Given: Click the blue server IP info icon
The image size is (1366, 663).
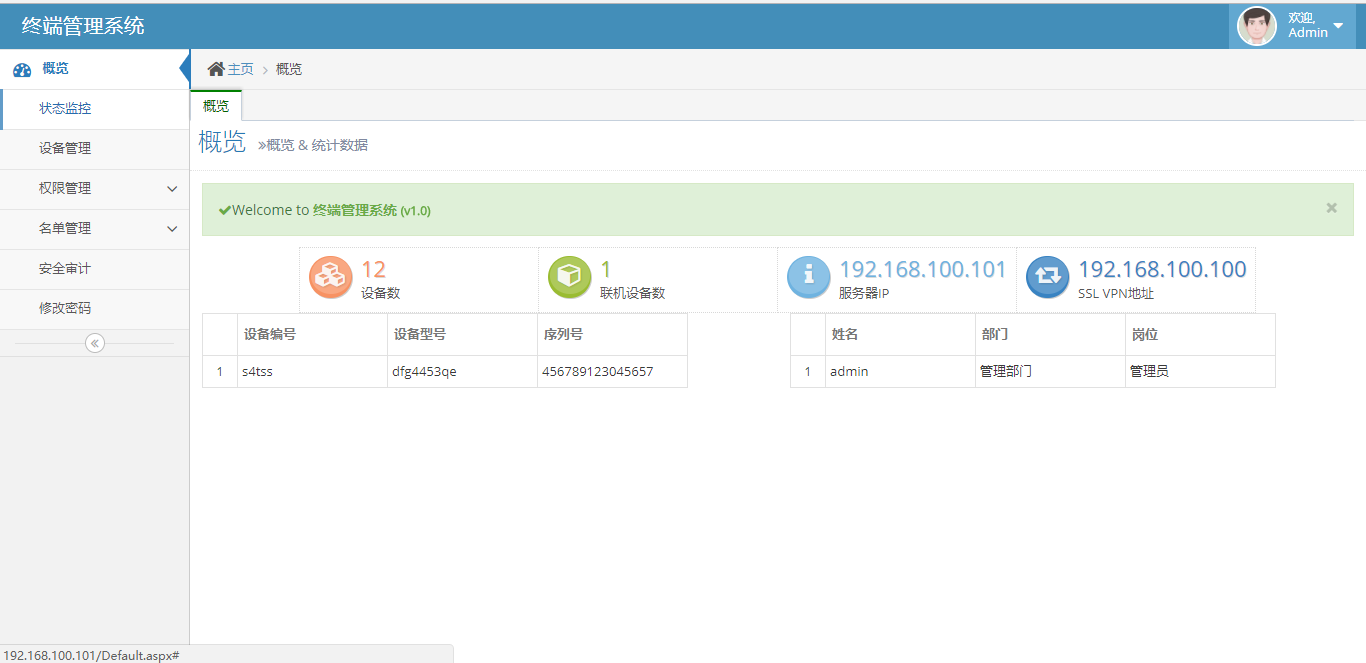Looking at the screenshot, I should (808, 278).
